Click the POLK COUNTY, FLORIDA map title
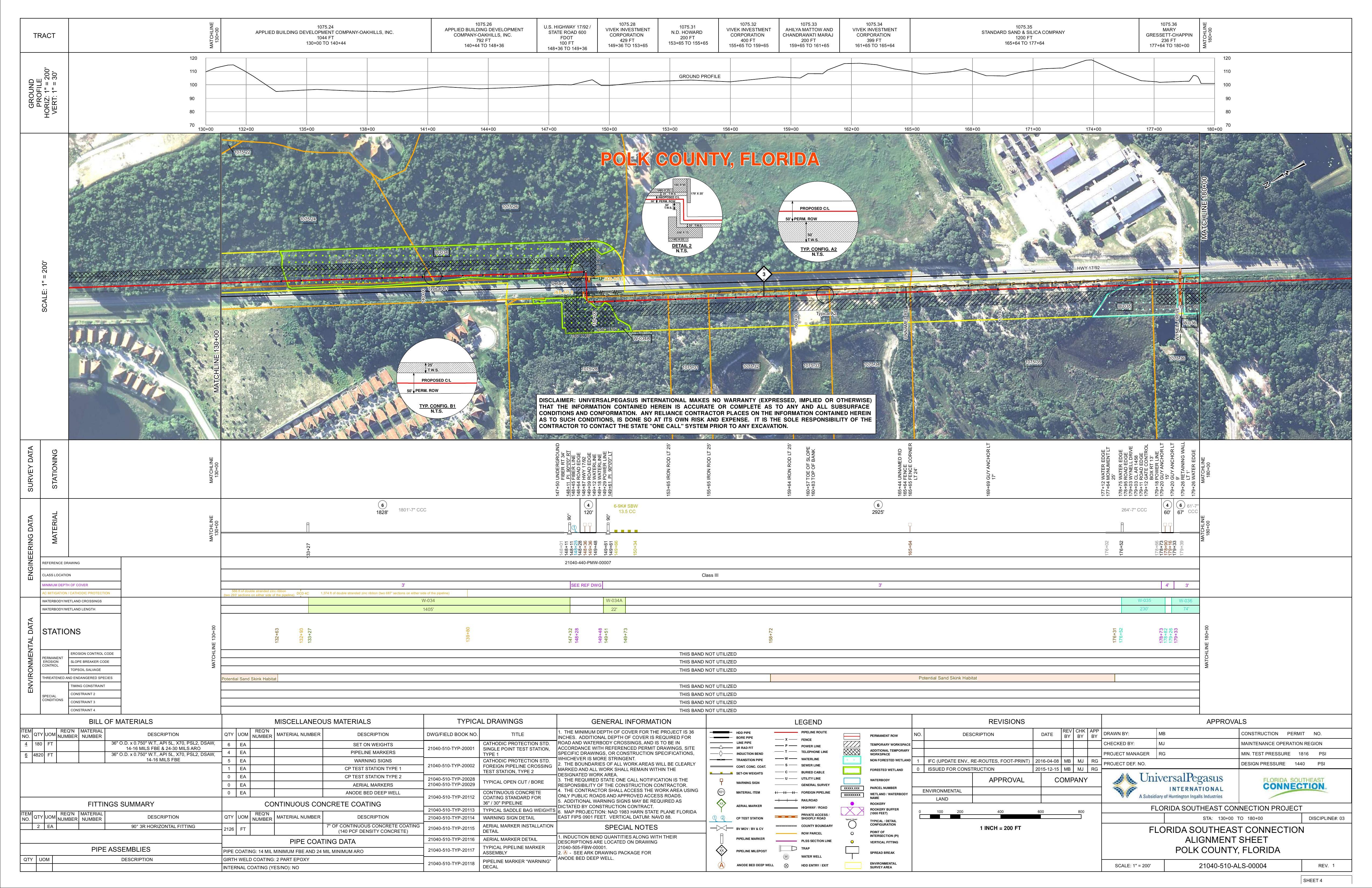The image size is (1372, 888). (710, 160)
